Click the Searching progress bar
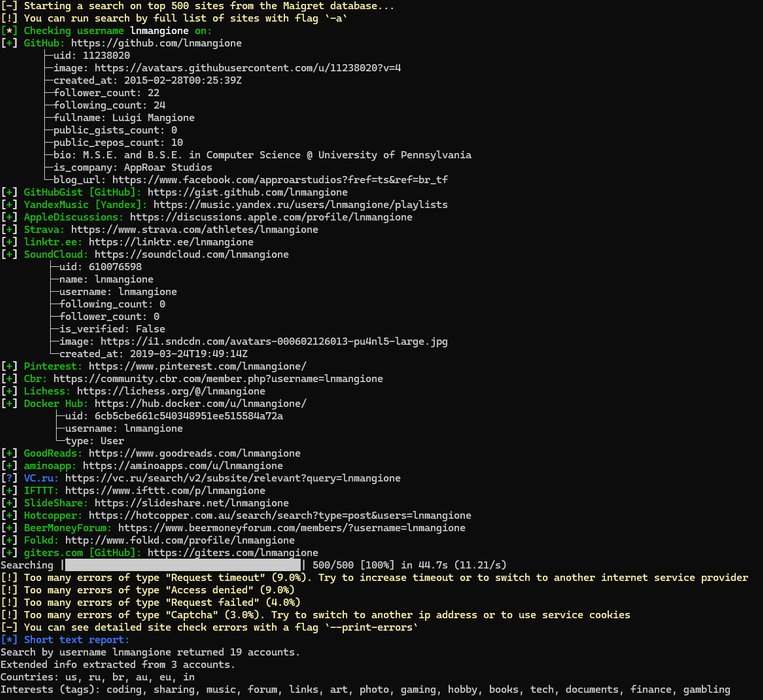The height and width of the screenshot is (700, 763). click(183, 565)
